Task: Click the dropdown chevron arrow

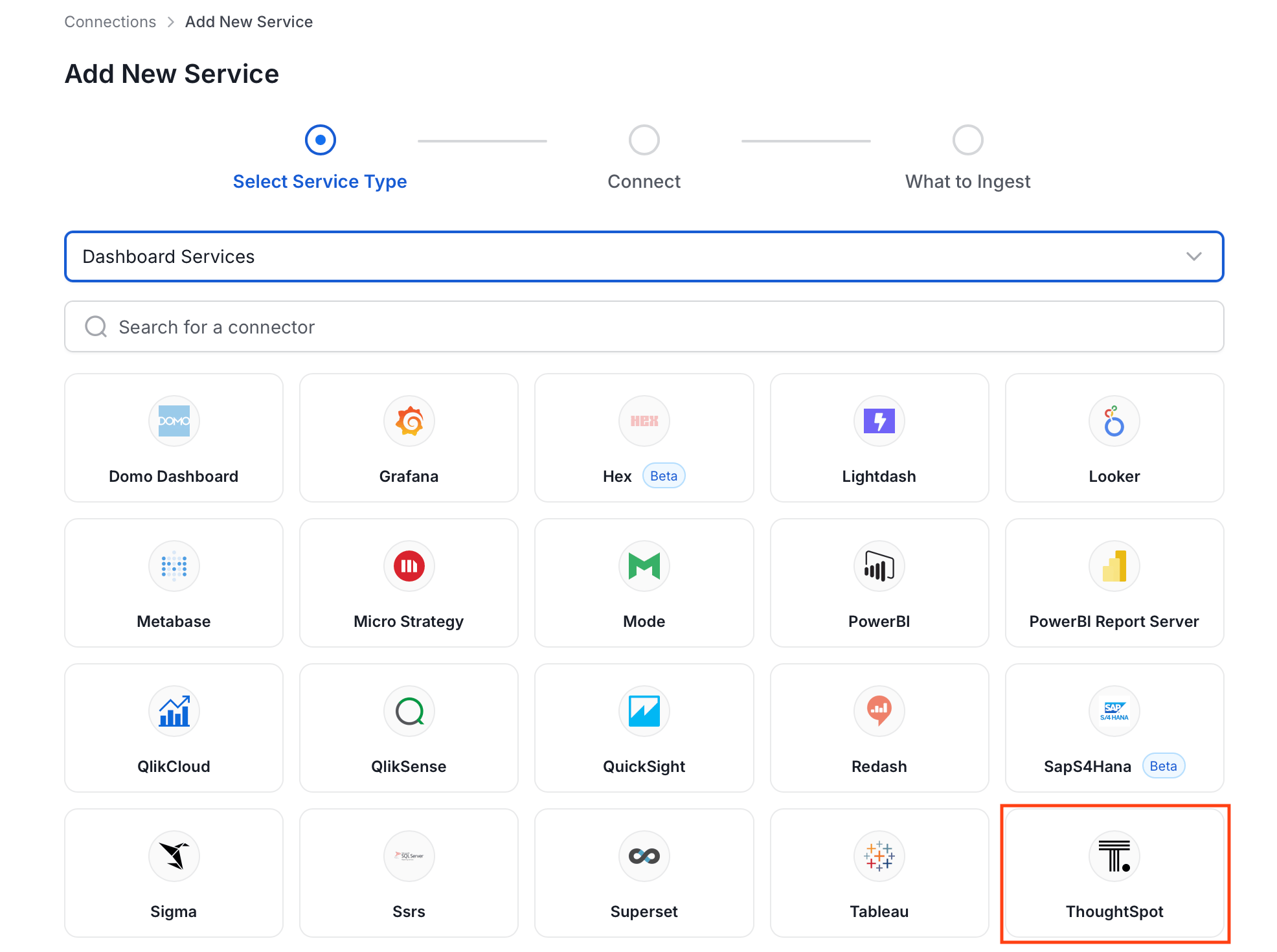Action: pyautogui.click(x=1193, y=256)
